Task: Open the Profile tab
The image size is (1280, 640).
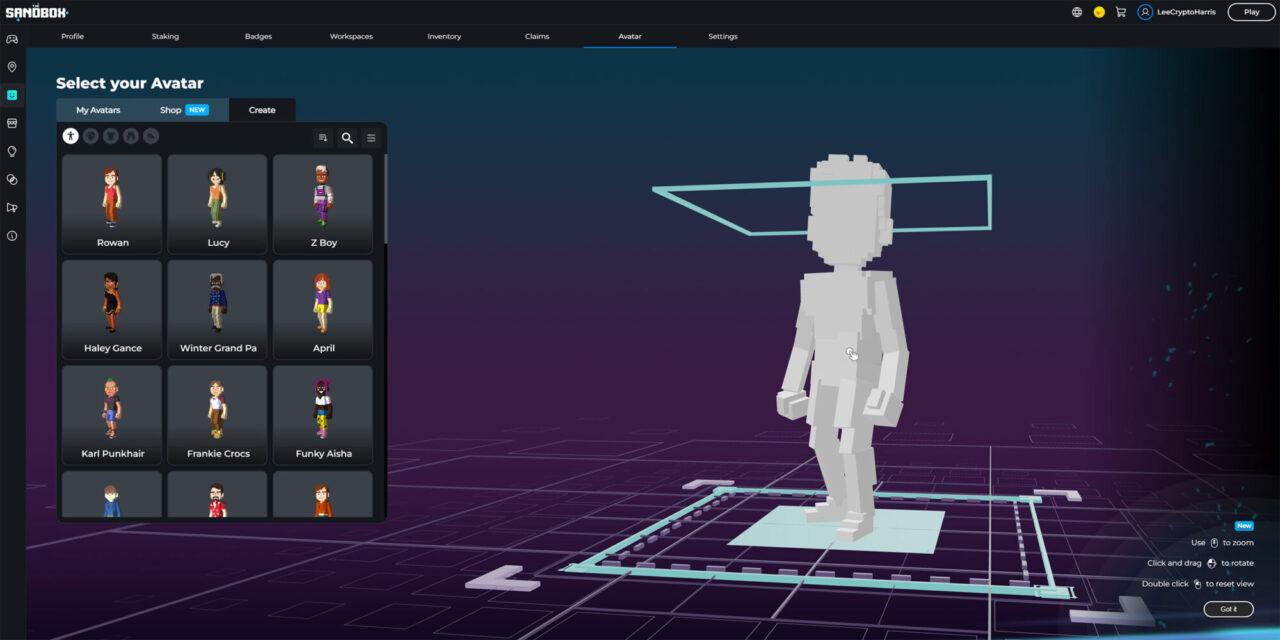Action: (x=72, y=36)
